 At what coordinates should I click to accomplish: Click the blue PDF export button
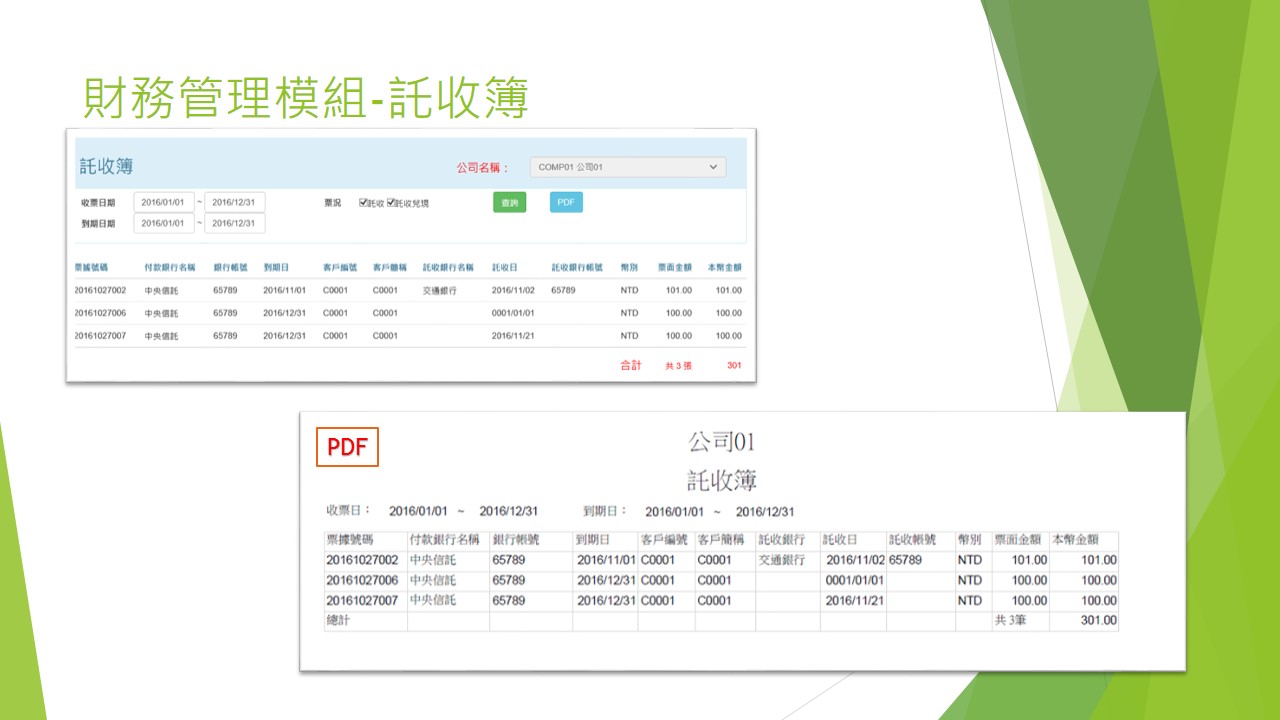pos(566,202)
